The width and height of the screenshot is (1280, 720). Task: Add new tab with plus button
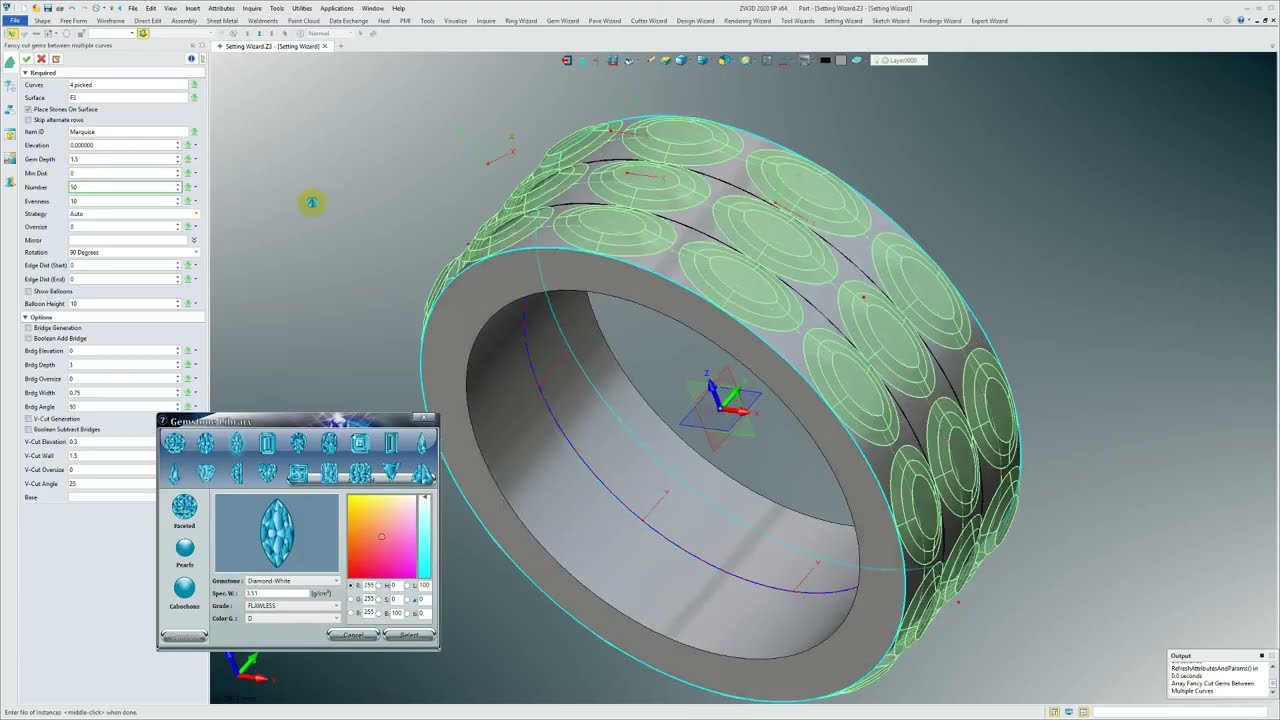tap(340, 46)
